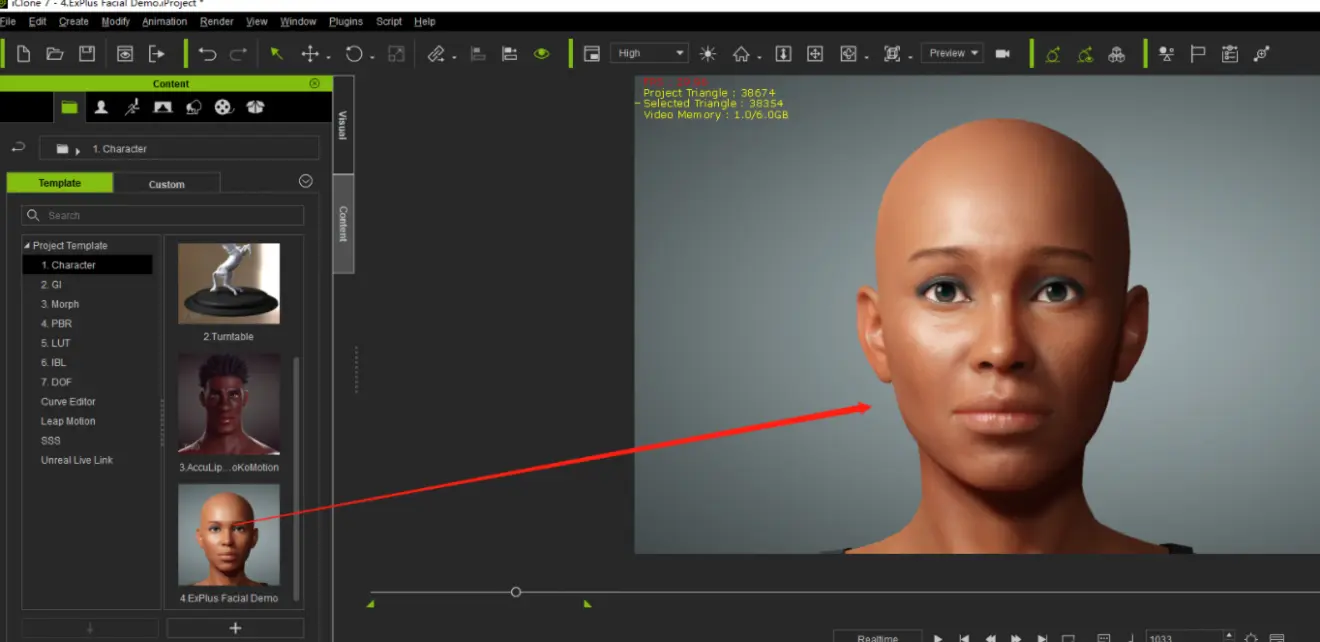Image resolution: width=1320 pixels, height=642 pixels.
Task: Click the New Project icon
Action: point(24,54)
